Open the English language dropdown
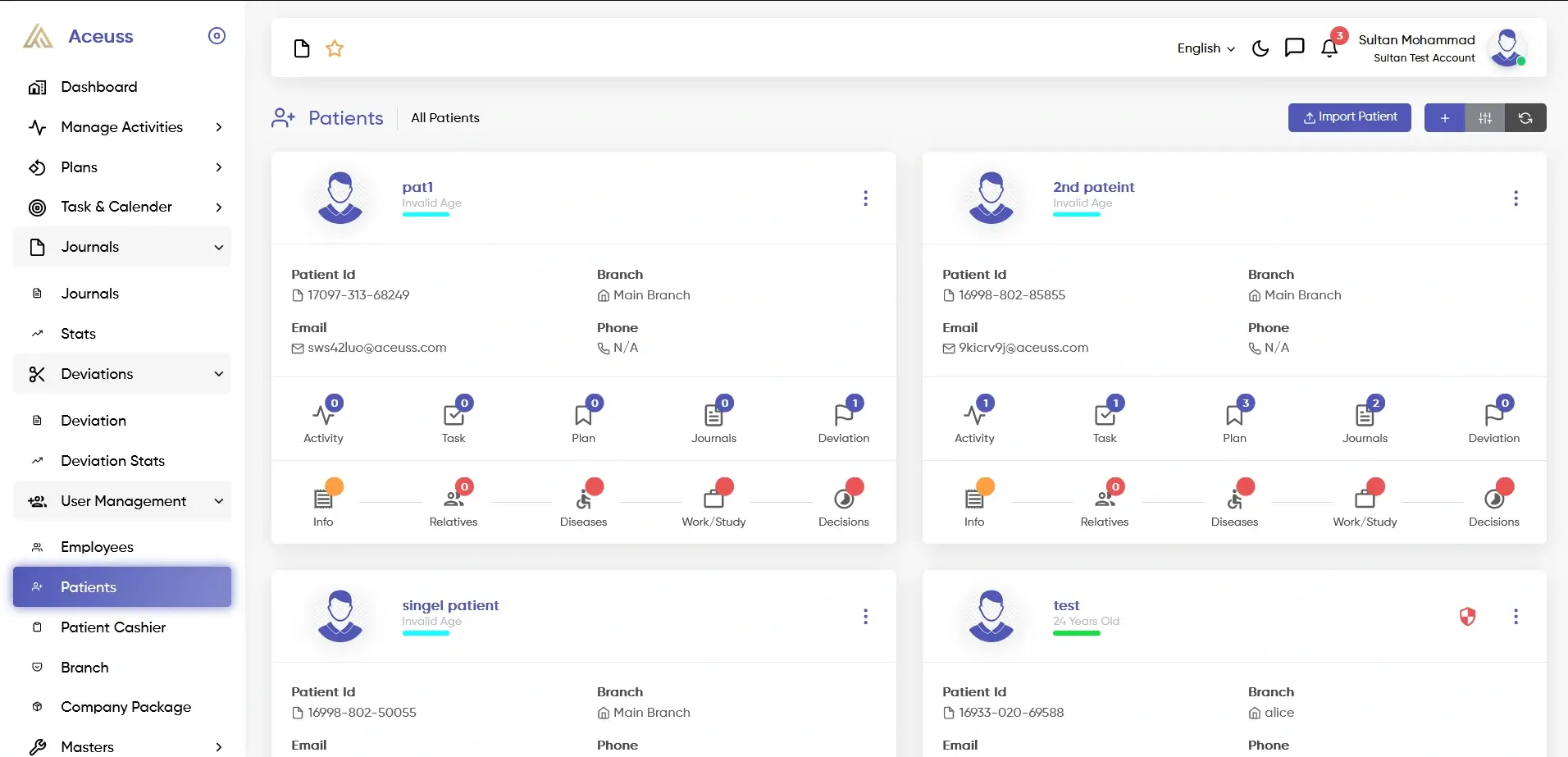This screenshot has height=757, width=1568. point(1206,48)
